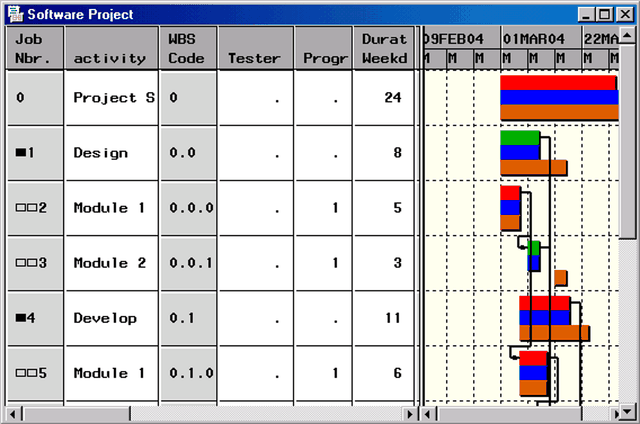Image resolution: width=640 pixels, height=424 pixels.
Task: Select job number 0 row header
Action: [x=35, y=98]
